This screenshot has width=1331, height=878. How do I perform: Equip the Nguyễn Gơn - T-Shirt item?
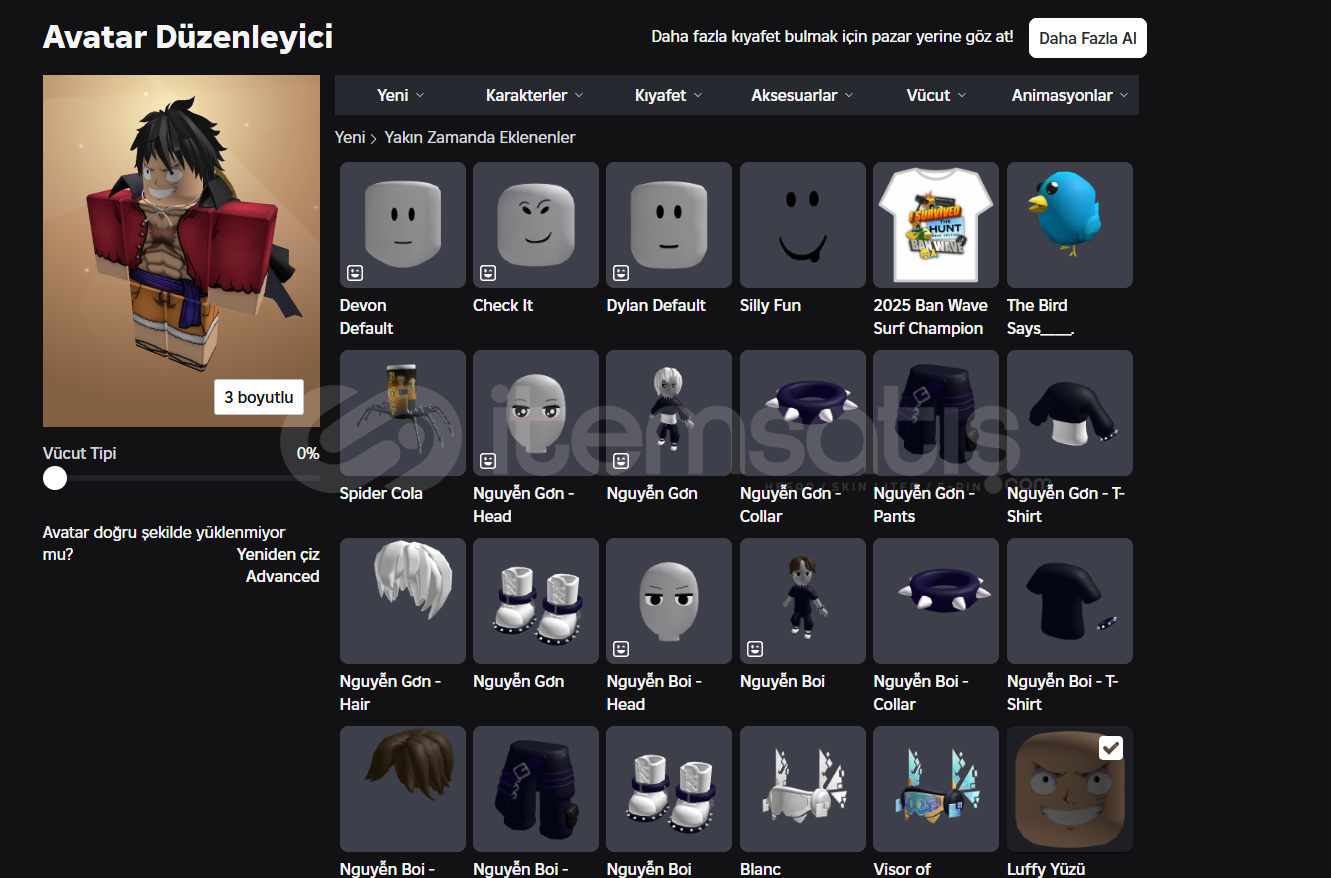(1070, 413)
